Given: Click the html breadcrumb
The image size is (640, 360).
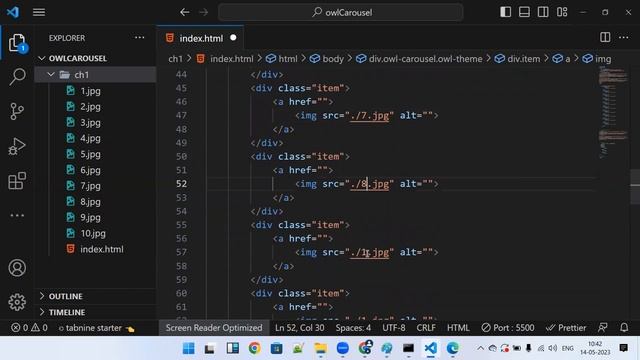Looking at the screenshot, I should pos(282,59).
